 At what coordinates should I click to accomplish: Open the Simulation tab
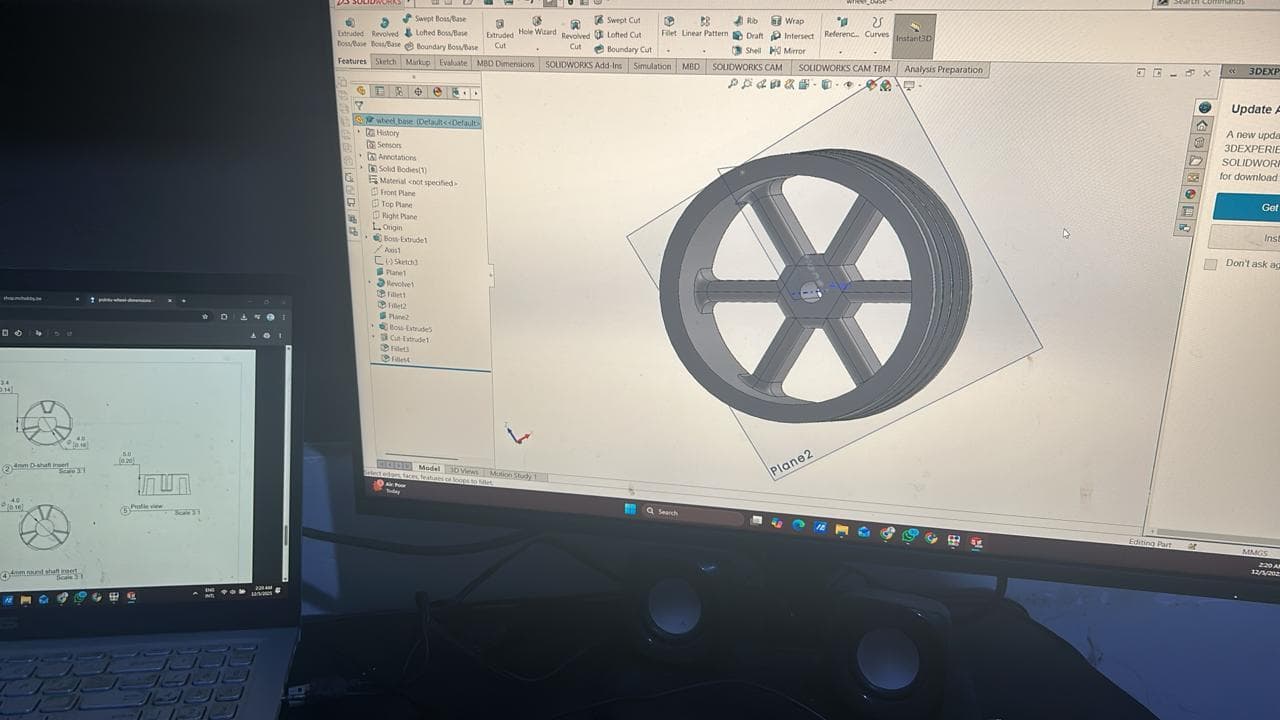point(652,66)
